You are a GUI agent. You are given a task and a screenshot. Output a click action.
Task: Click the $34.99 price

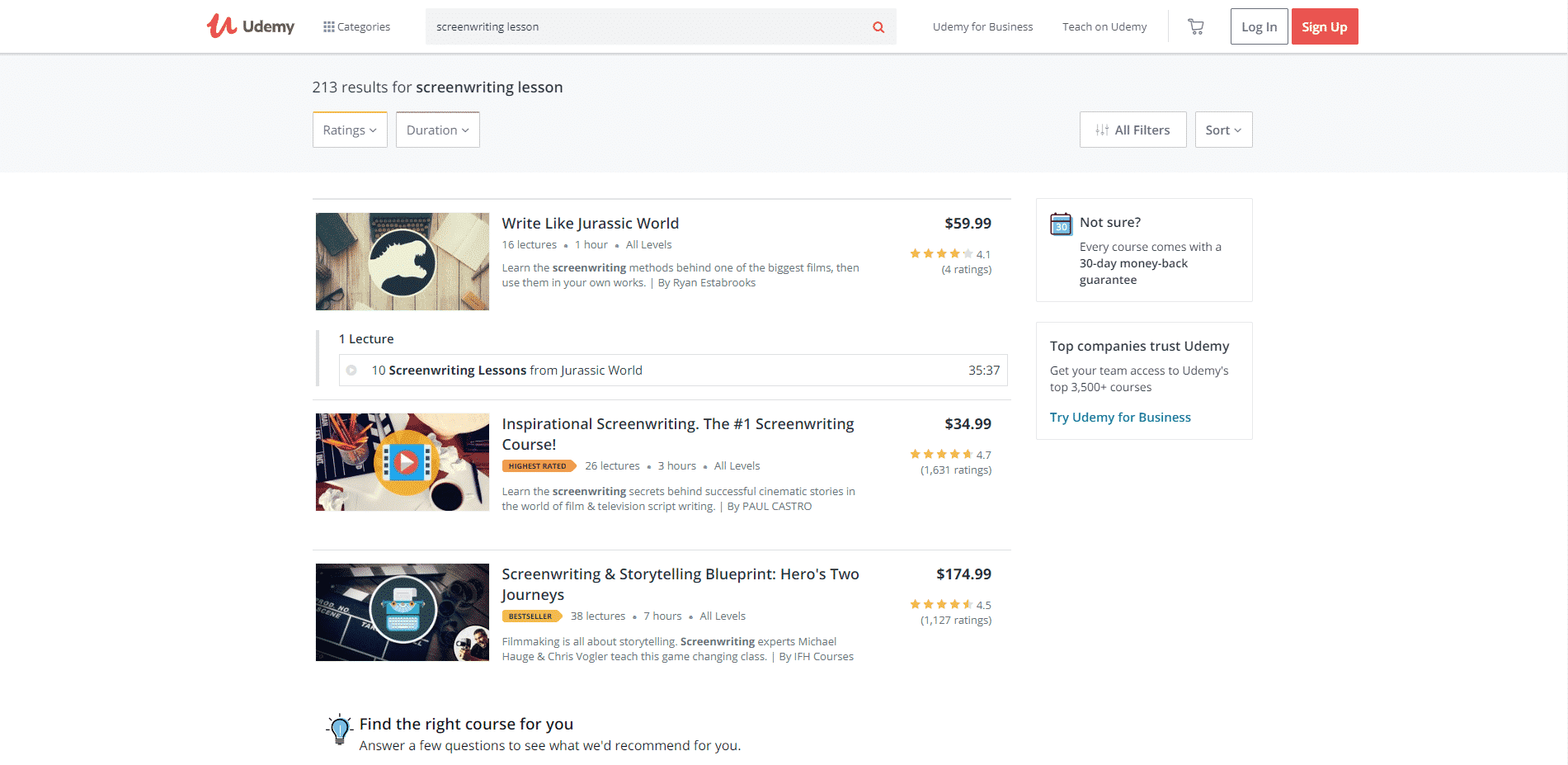[x=968, y=424]
